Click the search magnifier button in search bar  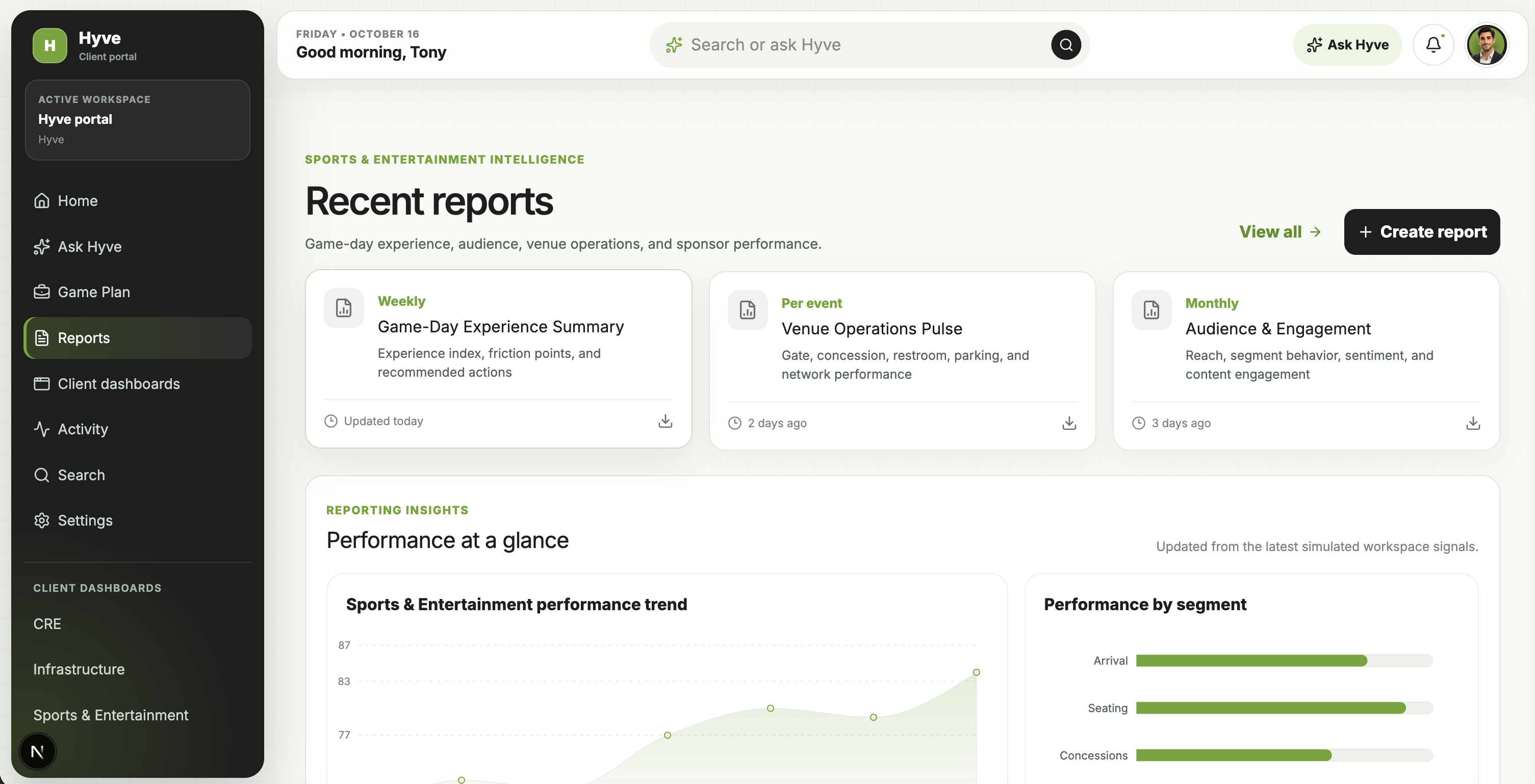coord(1066,45)
